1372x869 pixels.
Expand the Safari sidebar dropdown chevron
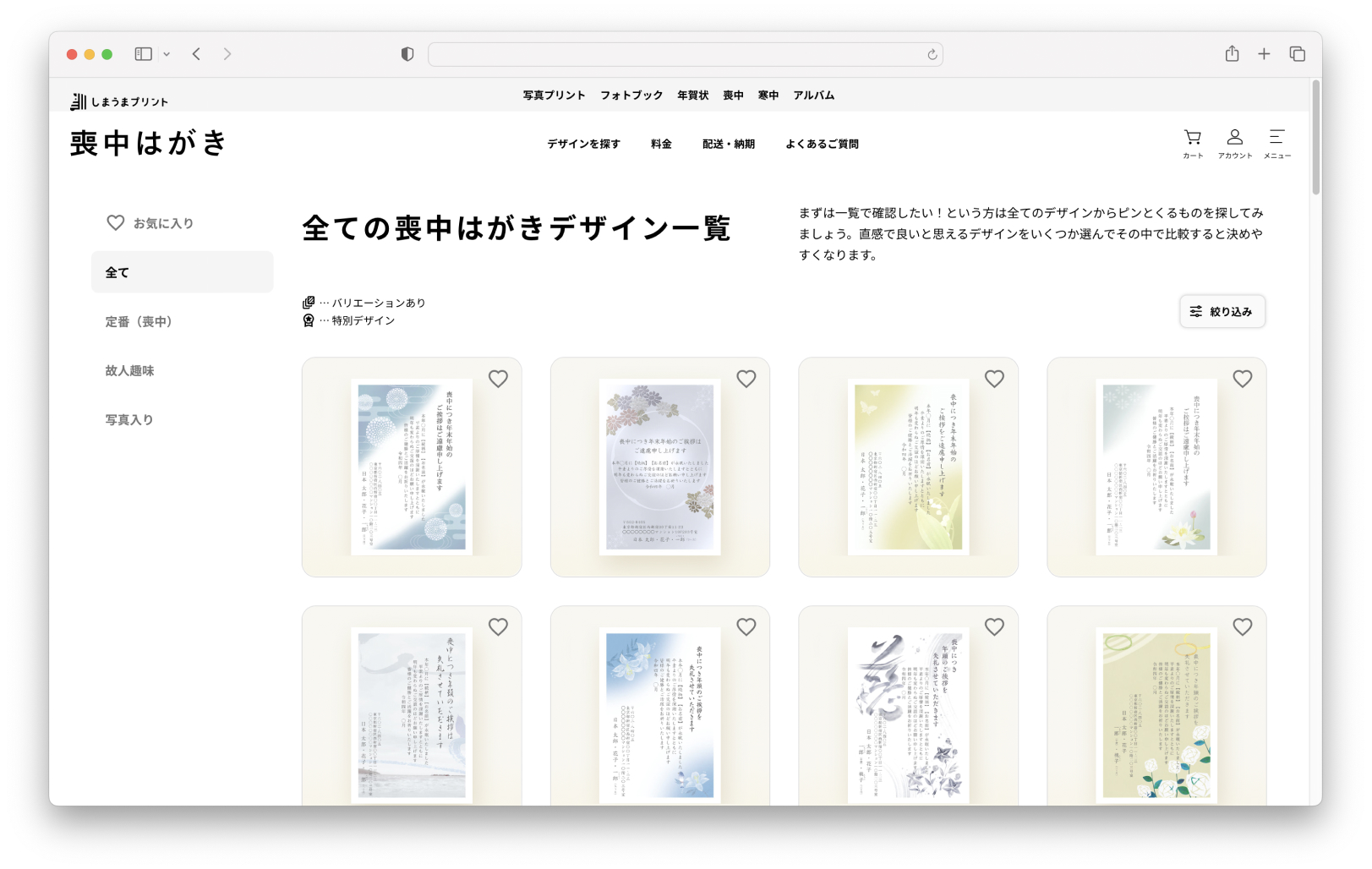(x=167, y=54)
